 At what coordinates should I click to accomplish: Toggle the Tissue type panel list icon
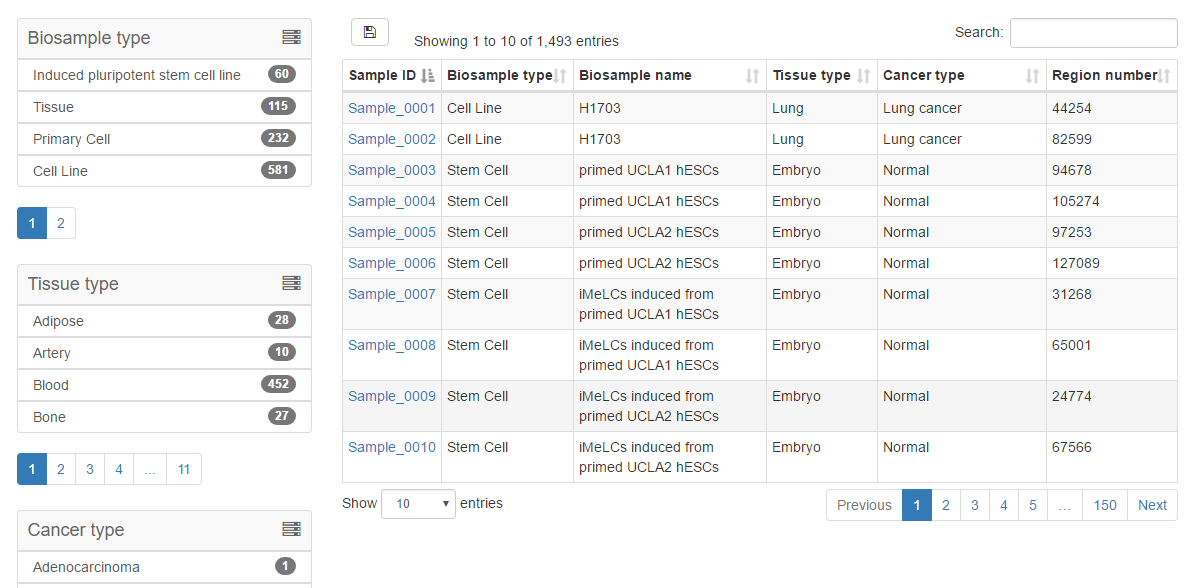click(291, 283)
